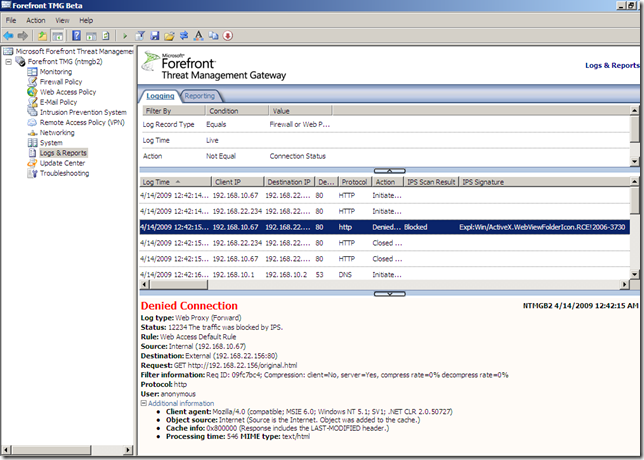Select the Microsoft Forefront Threat Management root node
Viewport: 644px width, 460px height.
(x=74, y=51)
